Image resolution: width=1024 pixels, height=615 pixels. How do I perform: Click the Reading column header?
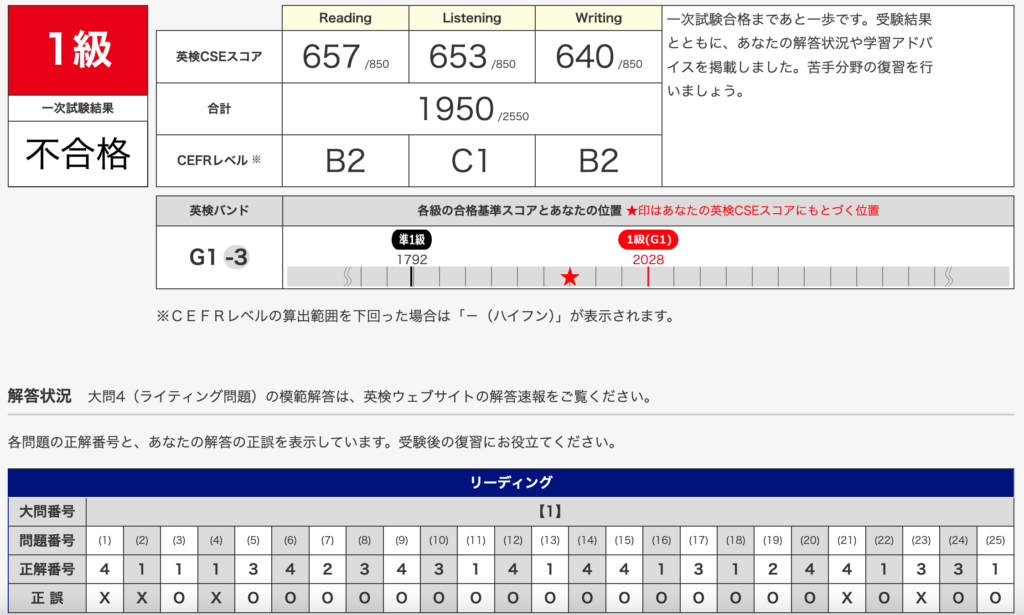[345, 18]
